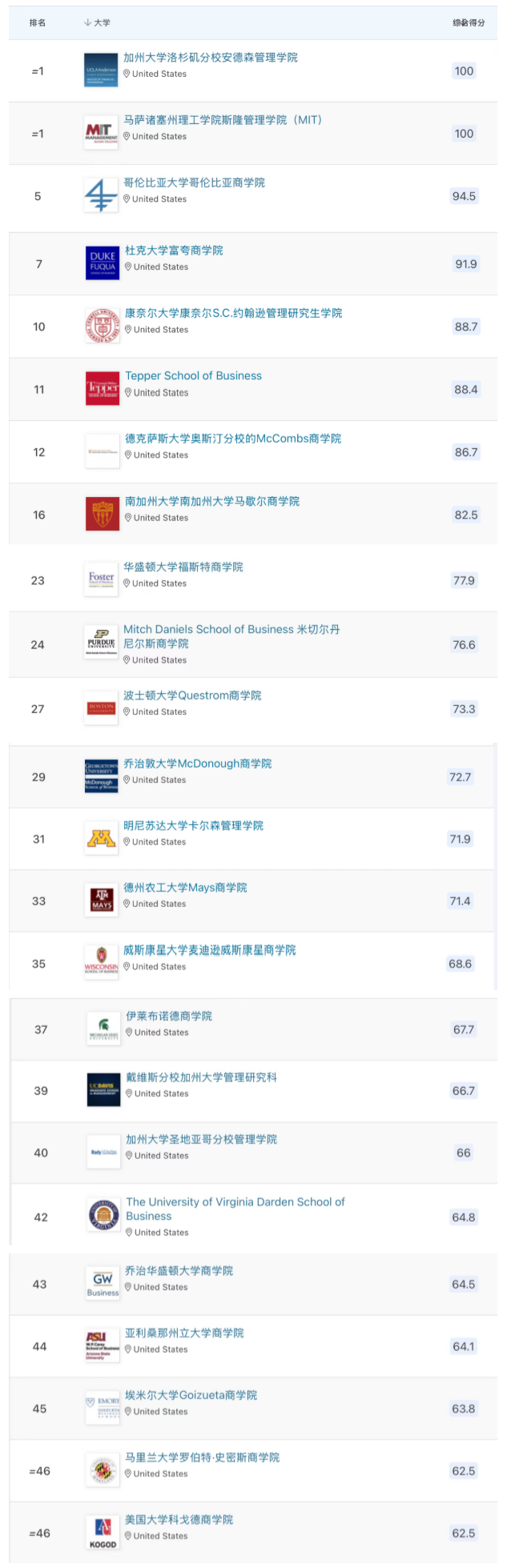This screenshot has width=507, height=1568.
Task: Click the UC San Diego Rady logo
Action: click(103, 1153)
